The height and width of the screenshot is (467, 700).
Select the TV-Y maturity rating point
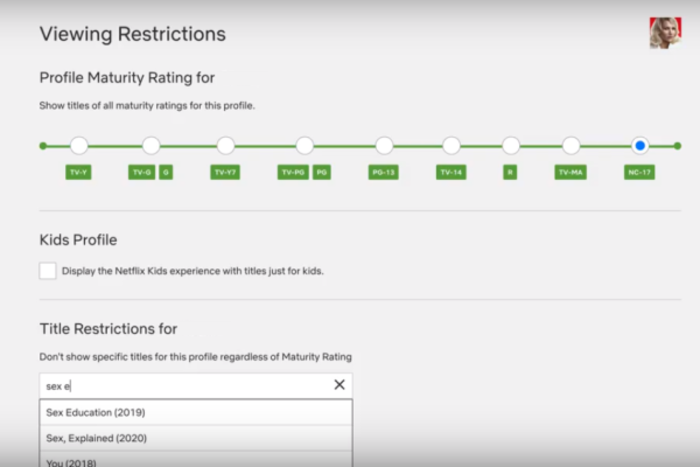click(x=79, y=146)
